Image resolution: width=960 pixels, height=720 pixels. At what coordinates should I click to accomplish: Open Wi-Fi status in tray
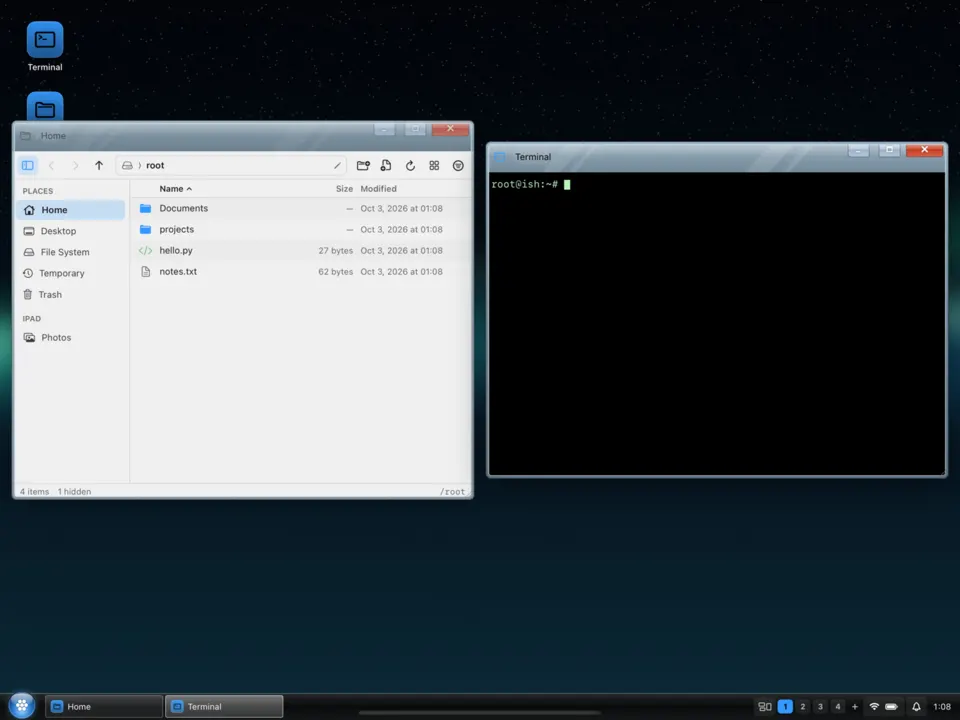(874, 707)
